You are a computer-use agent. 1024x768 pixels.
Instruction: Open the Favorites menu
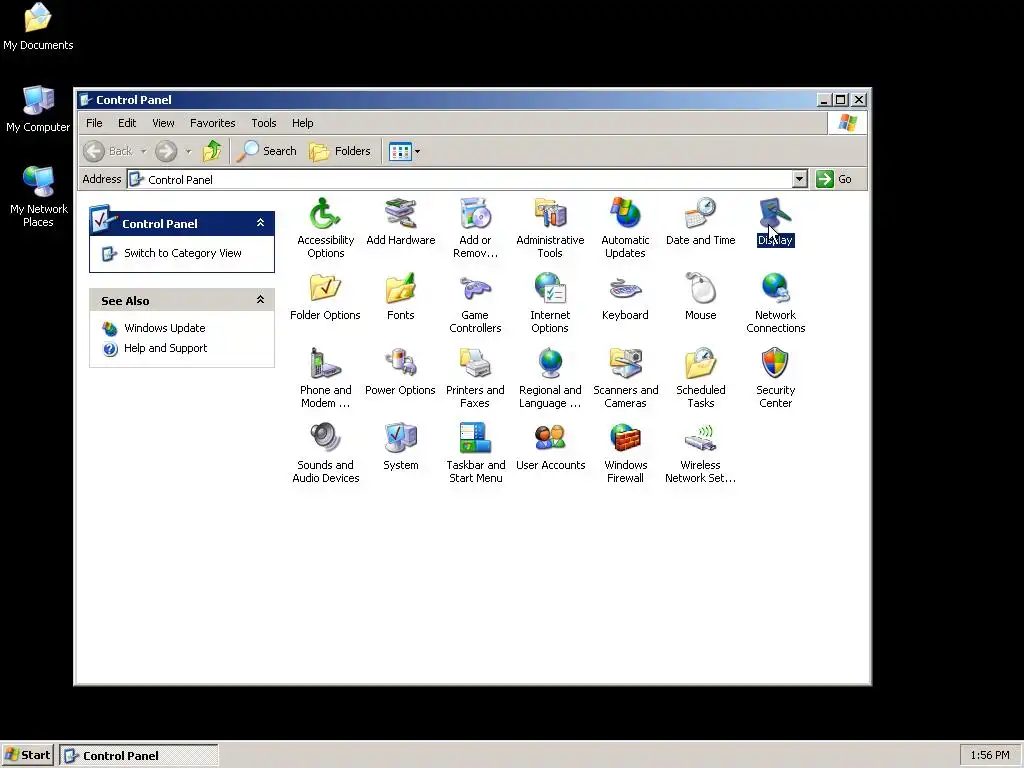coord(212,123)
